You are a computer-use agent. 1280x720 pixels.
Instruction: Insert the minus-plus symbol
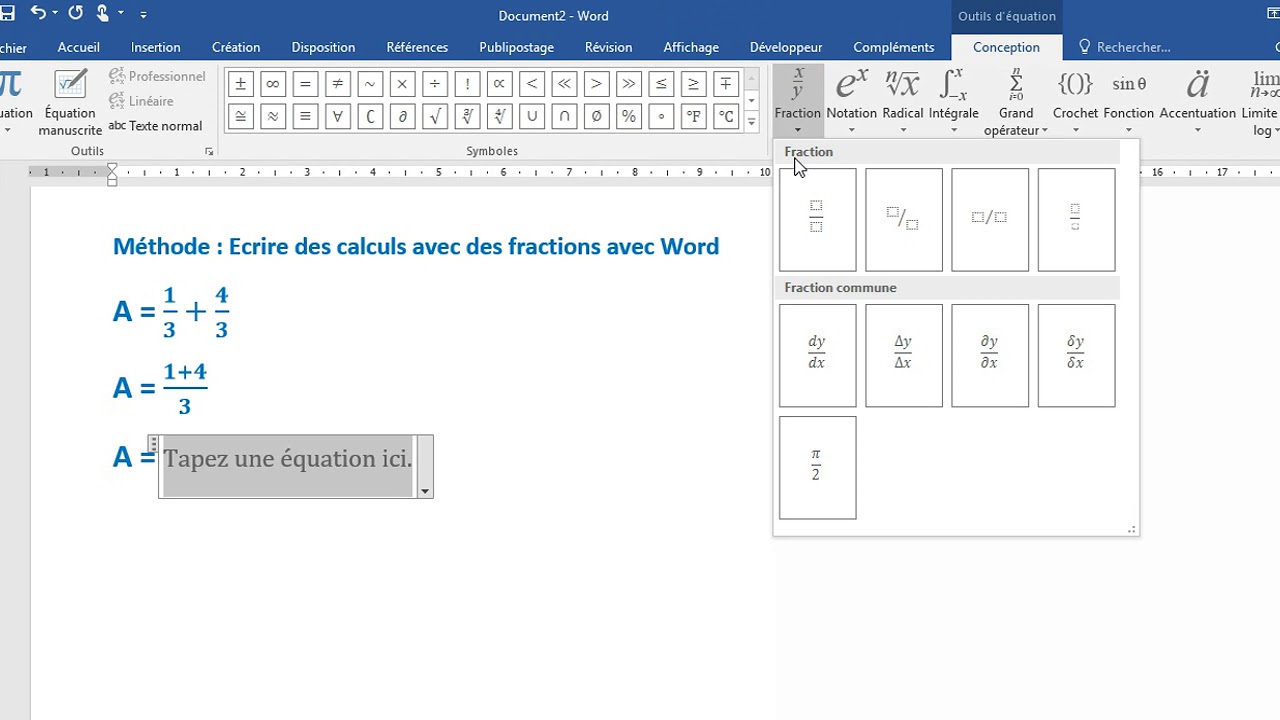727,84
